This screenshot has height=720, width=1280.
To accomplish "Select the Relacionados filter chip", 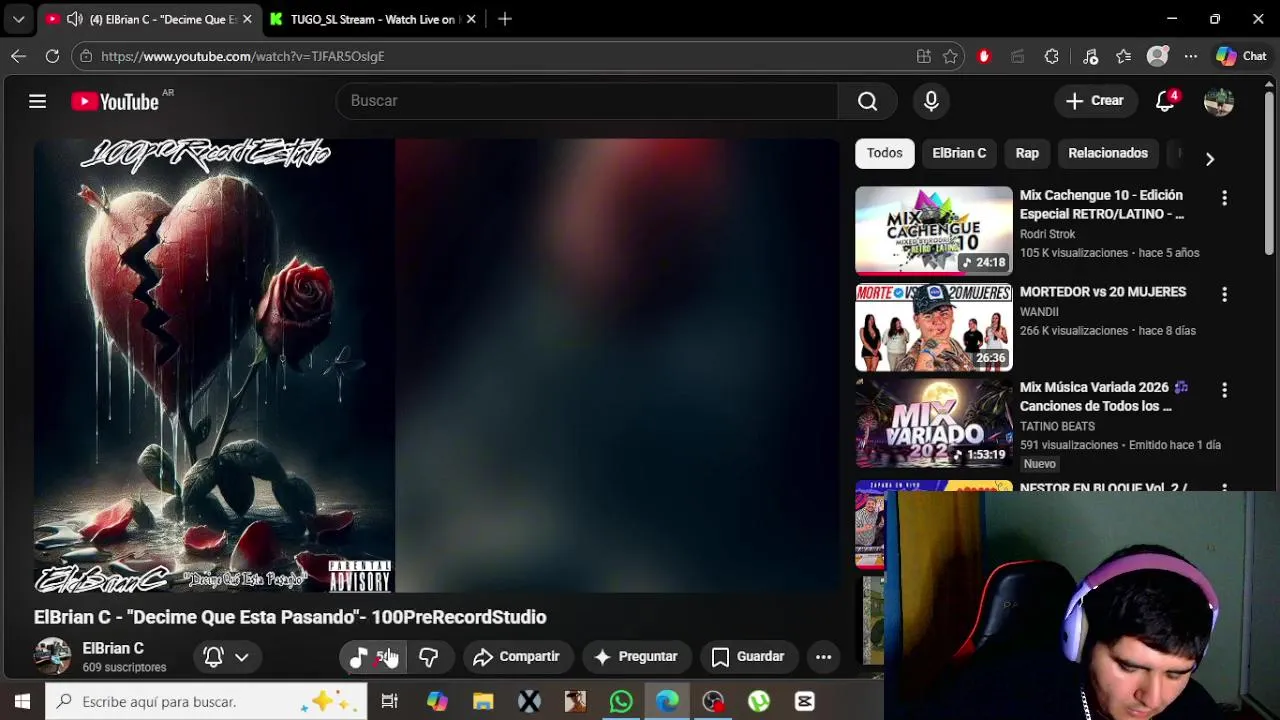I will [1108, 153].
